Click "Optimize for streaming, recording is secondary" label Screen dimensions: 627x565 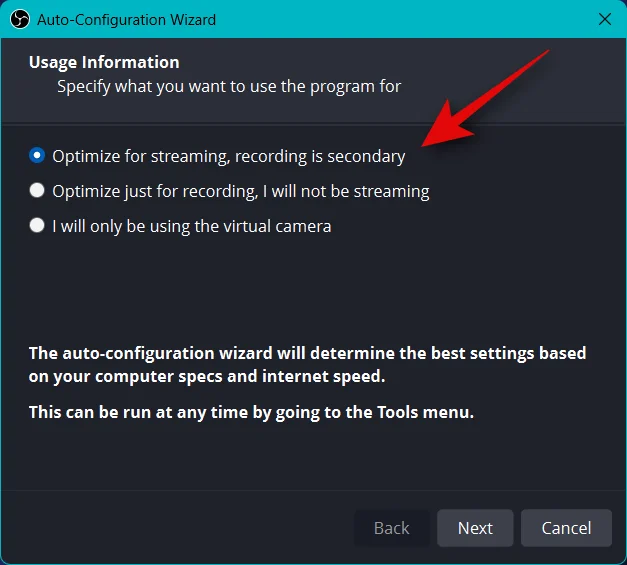tap(229, 156)
